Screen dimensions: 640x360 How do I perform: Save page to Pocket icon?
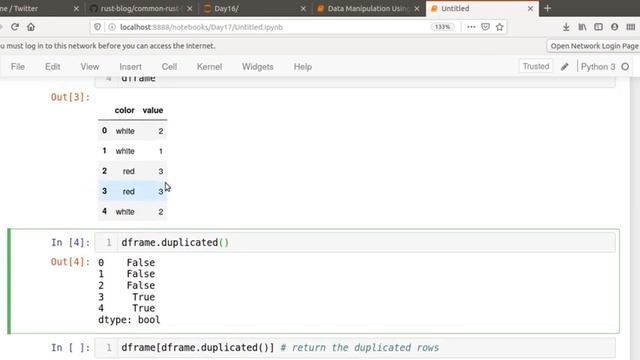[x=485, y=27]
